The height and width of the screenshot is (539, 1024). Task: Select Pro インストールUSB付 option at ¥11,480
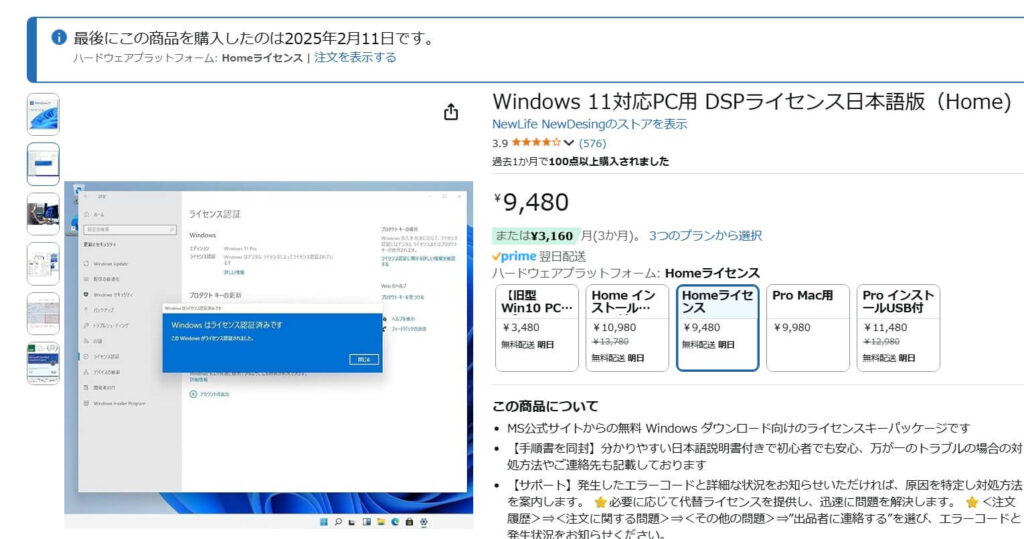click(x=898, y=327)
